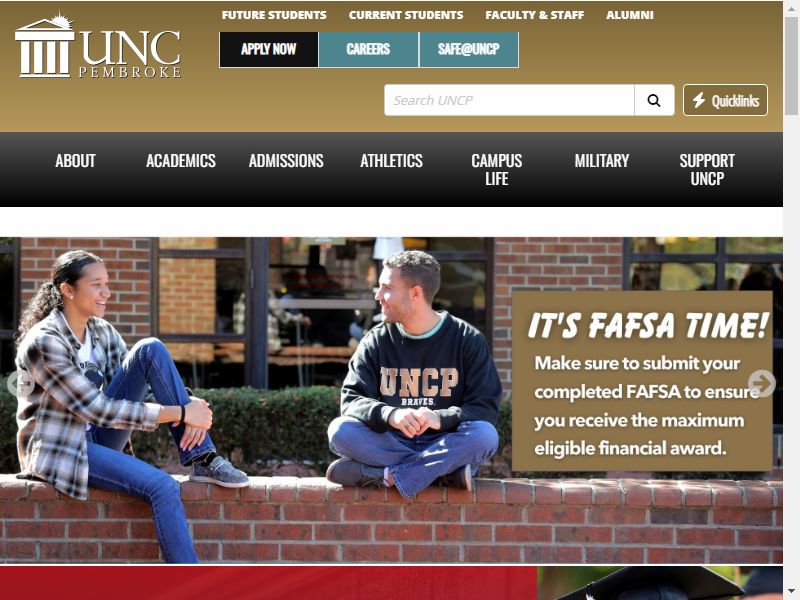Expand the Campus Life menu
The image size is (800, 600).
click(496, 169)
